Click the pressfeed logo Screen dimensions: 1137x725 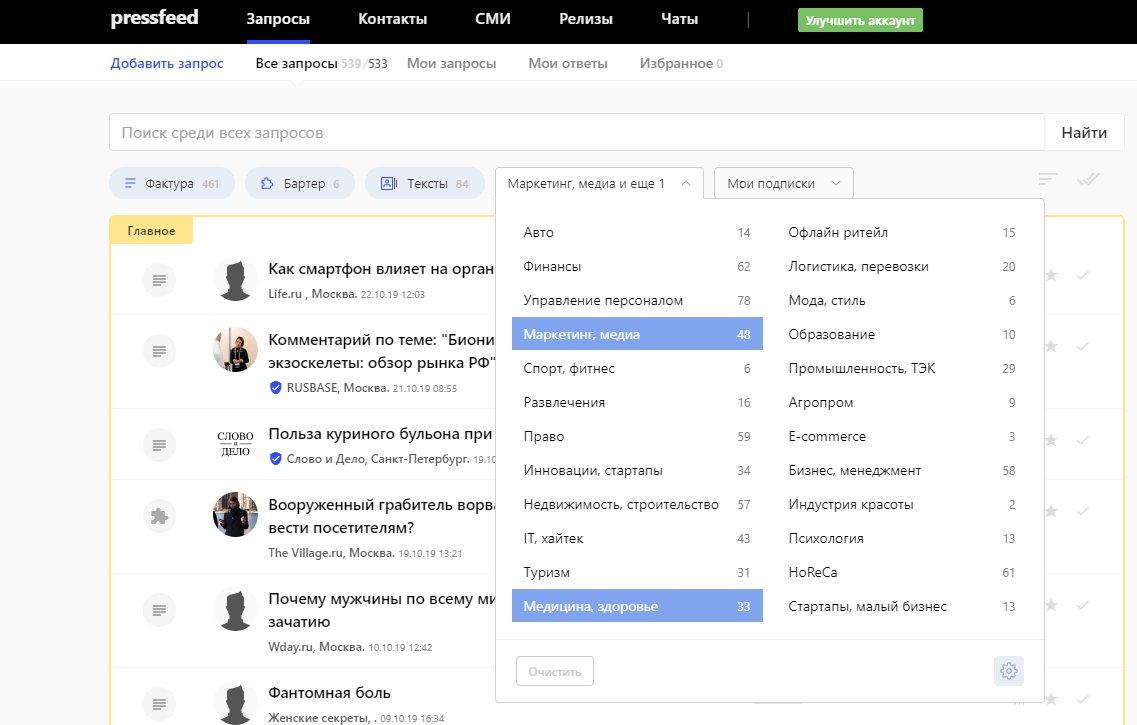click(154, 19)
